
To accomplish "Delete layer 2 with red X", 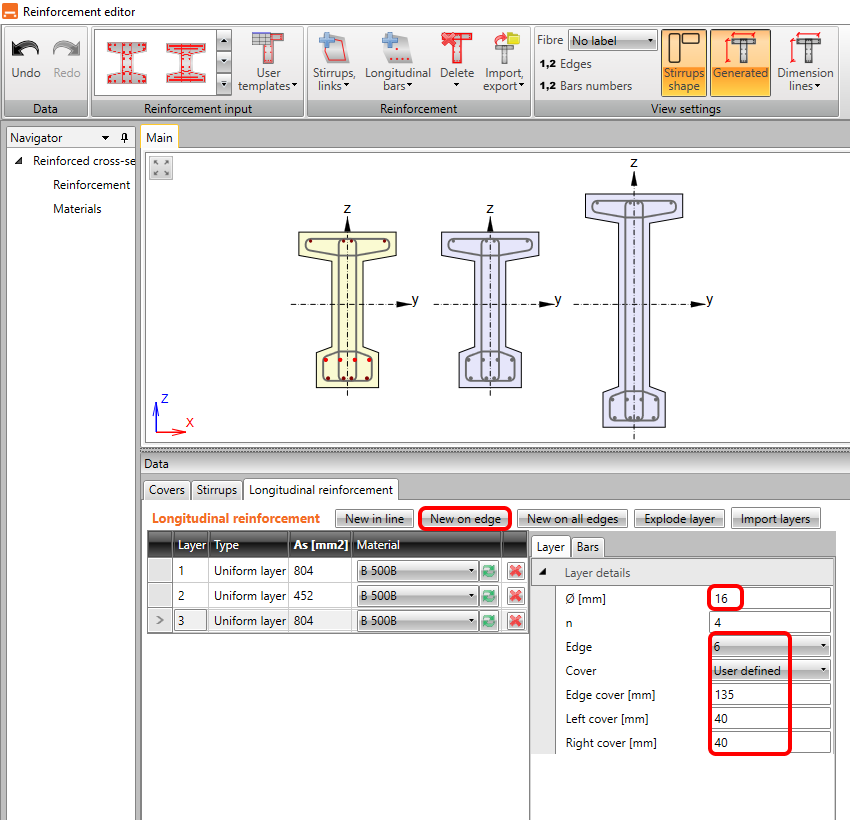I will point(515,596).
